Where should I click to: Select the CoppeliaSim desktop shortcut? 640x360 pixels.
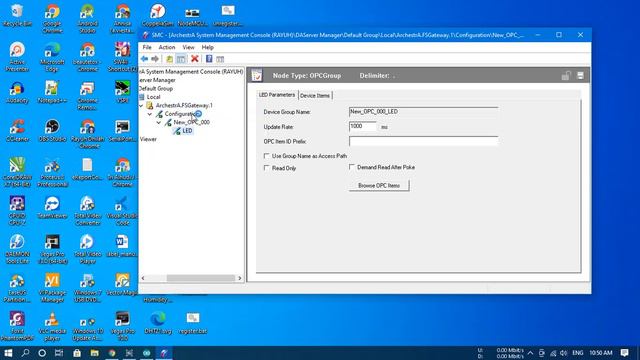(158, 16)
